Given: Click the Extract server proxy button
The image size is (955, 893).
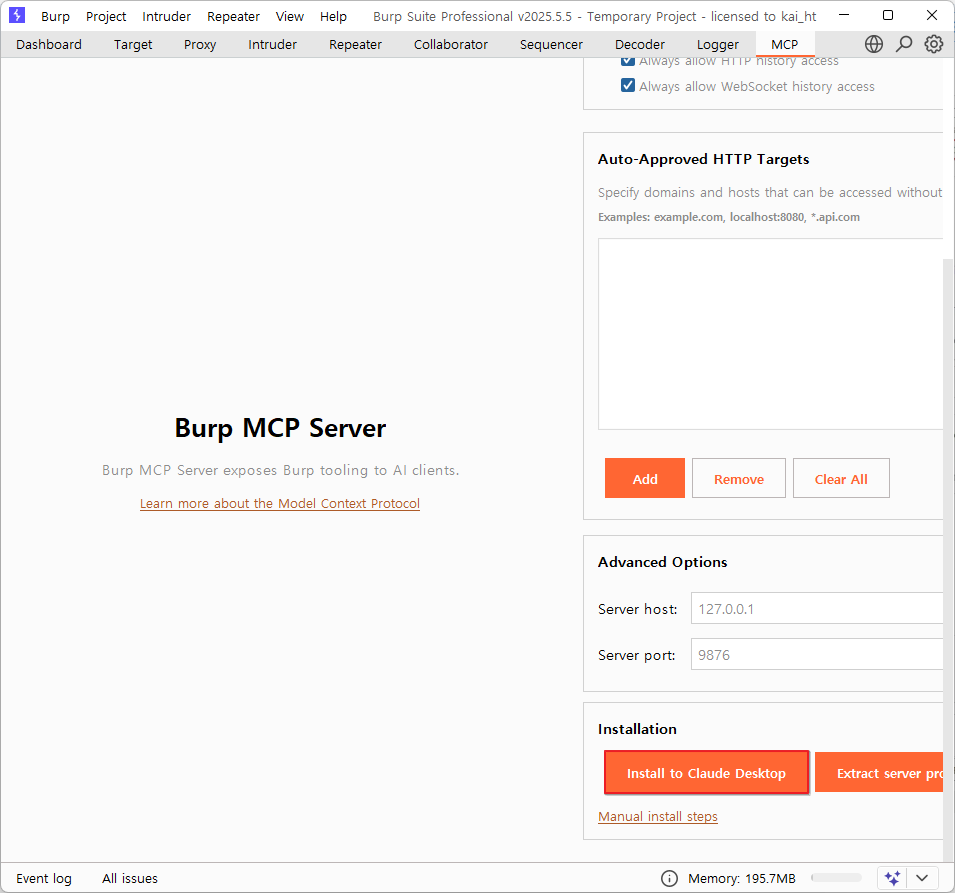Looking at the screenshot, I should [x=879, y=772].
